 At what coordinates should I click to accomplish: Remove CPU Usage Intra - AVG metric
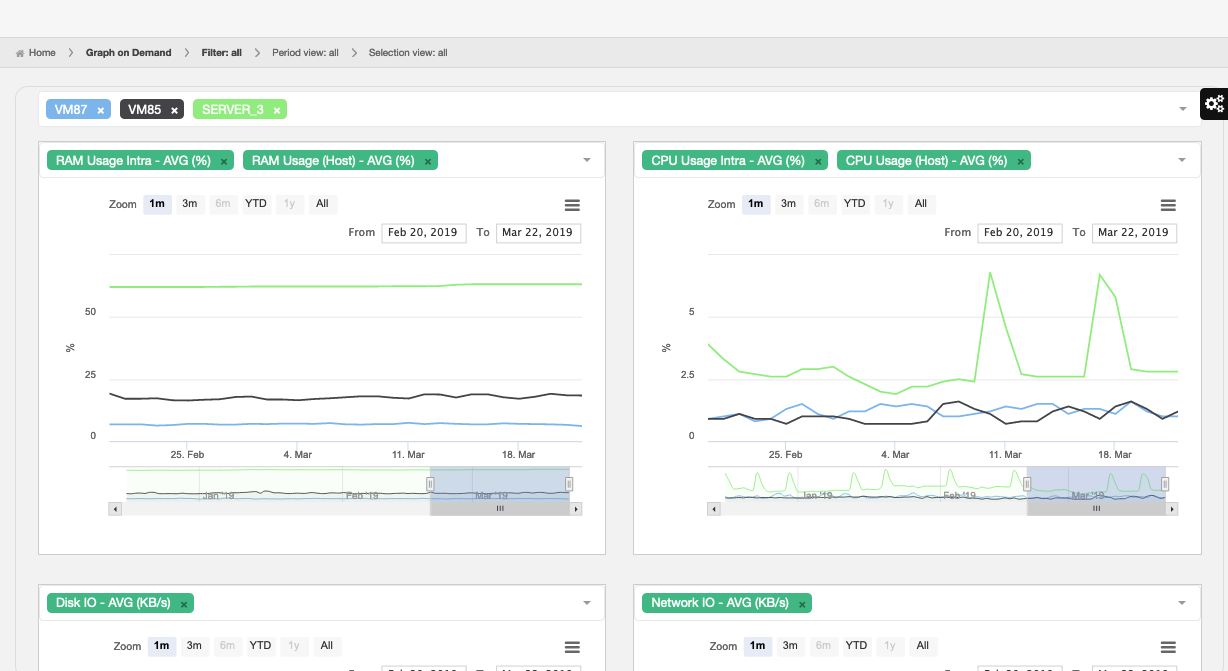pos(818,161)
